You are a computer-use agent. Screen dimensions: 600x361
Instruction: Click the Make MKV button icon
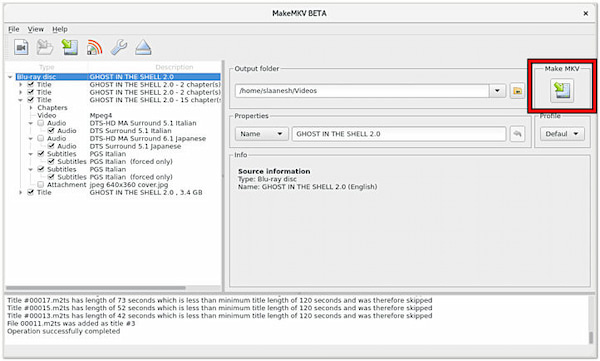tap(562, 91)
